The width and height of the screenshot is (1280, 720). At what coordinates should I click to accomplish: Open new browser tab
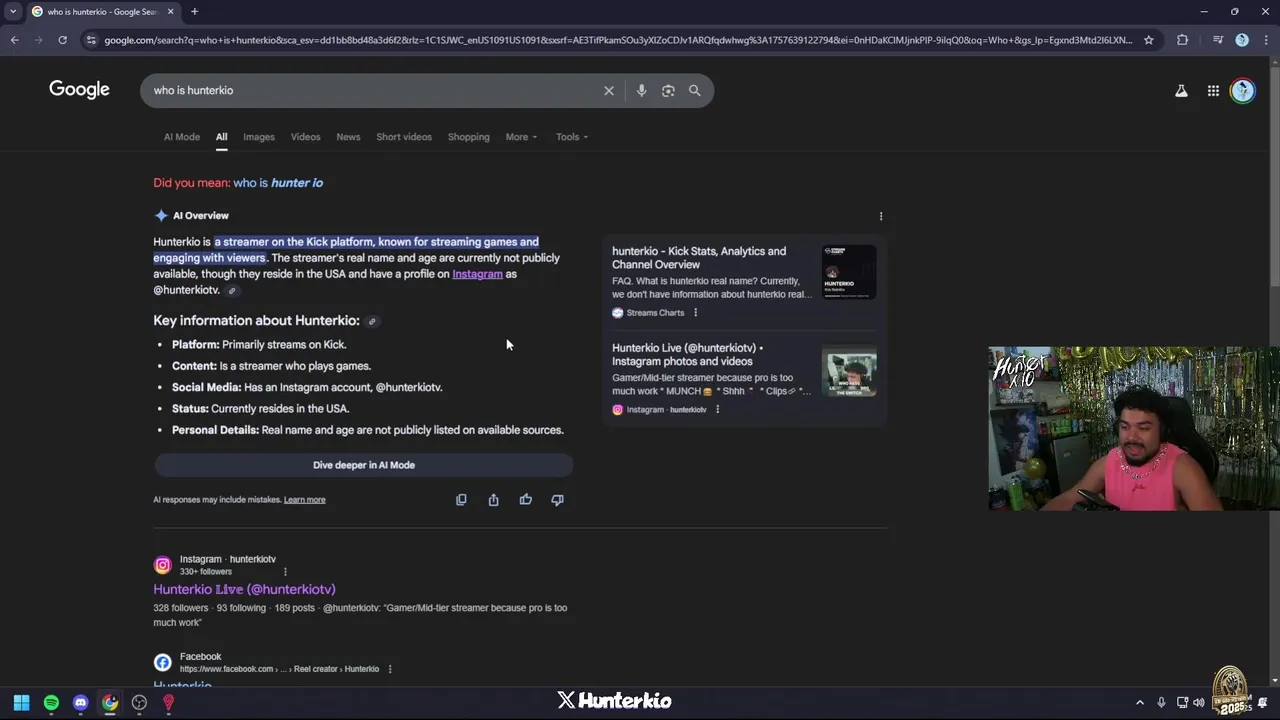point(194,11)
